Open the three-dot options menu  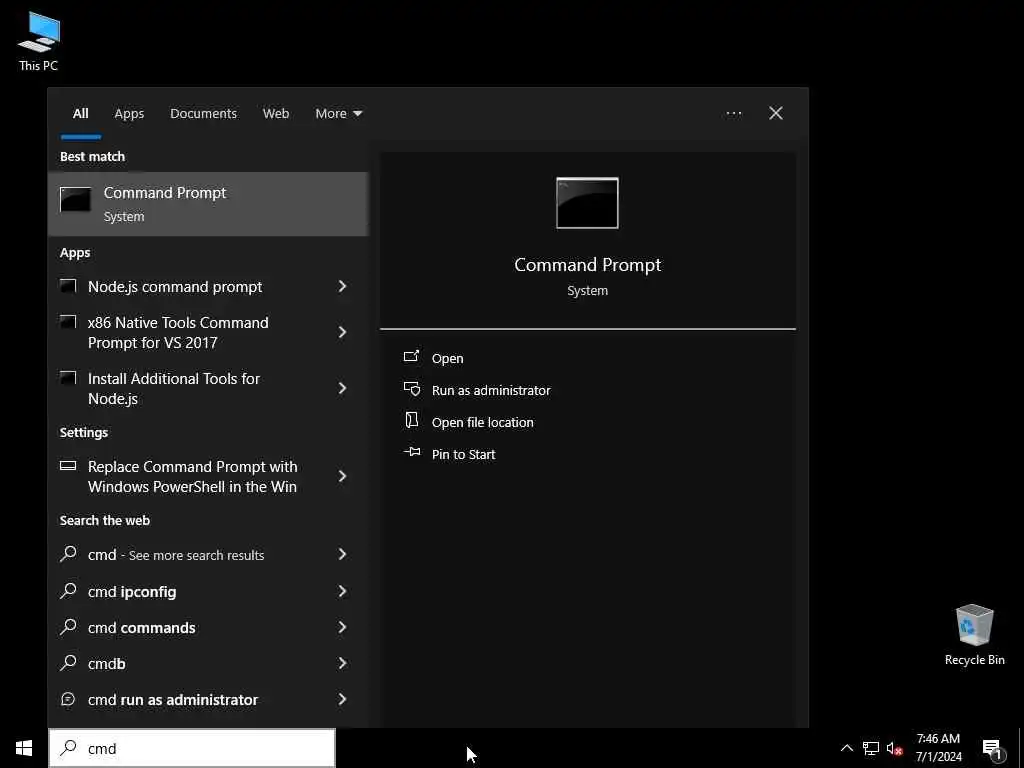click(x=733, y=114)
